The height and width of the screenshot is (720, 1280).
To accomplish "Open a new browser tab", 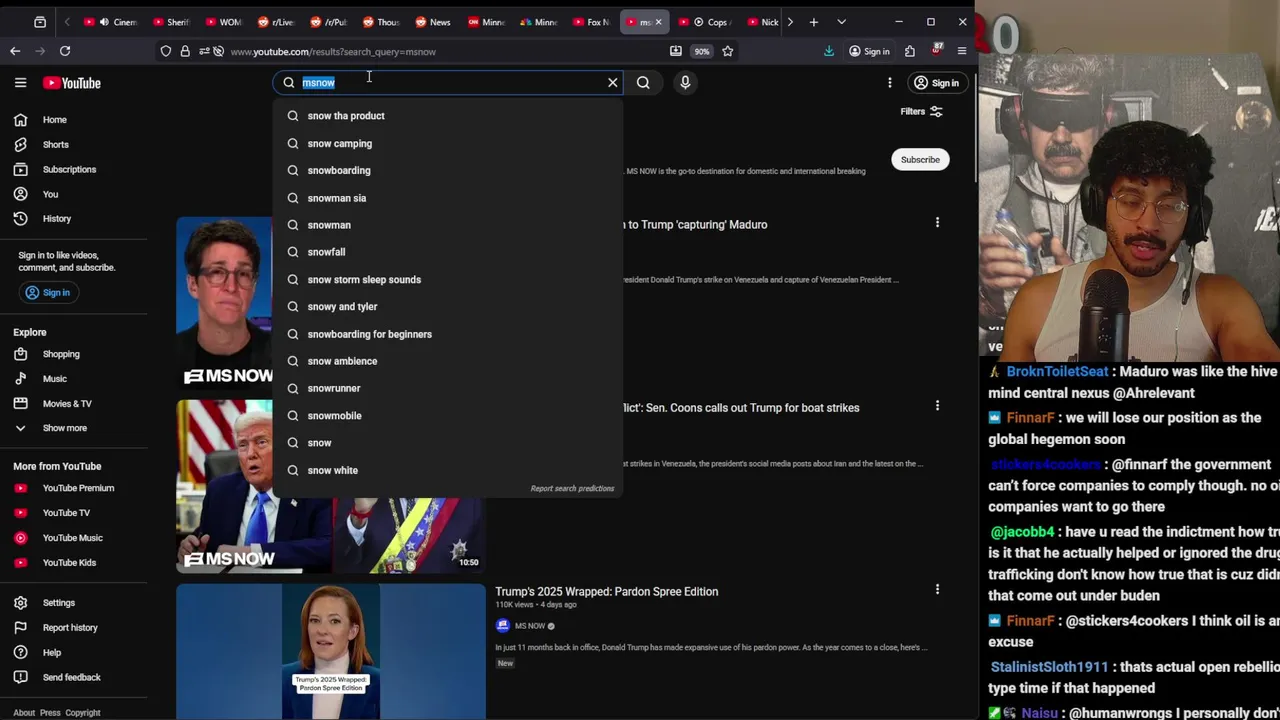I will tap(814, 22).
